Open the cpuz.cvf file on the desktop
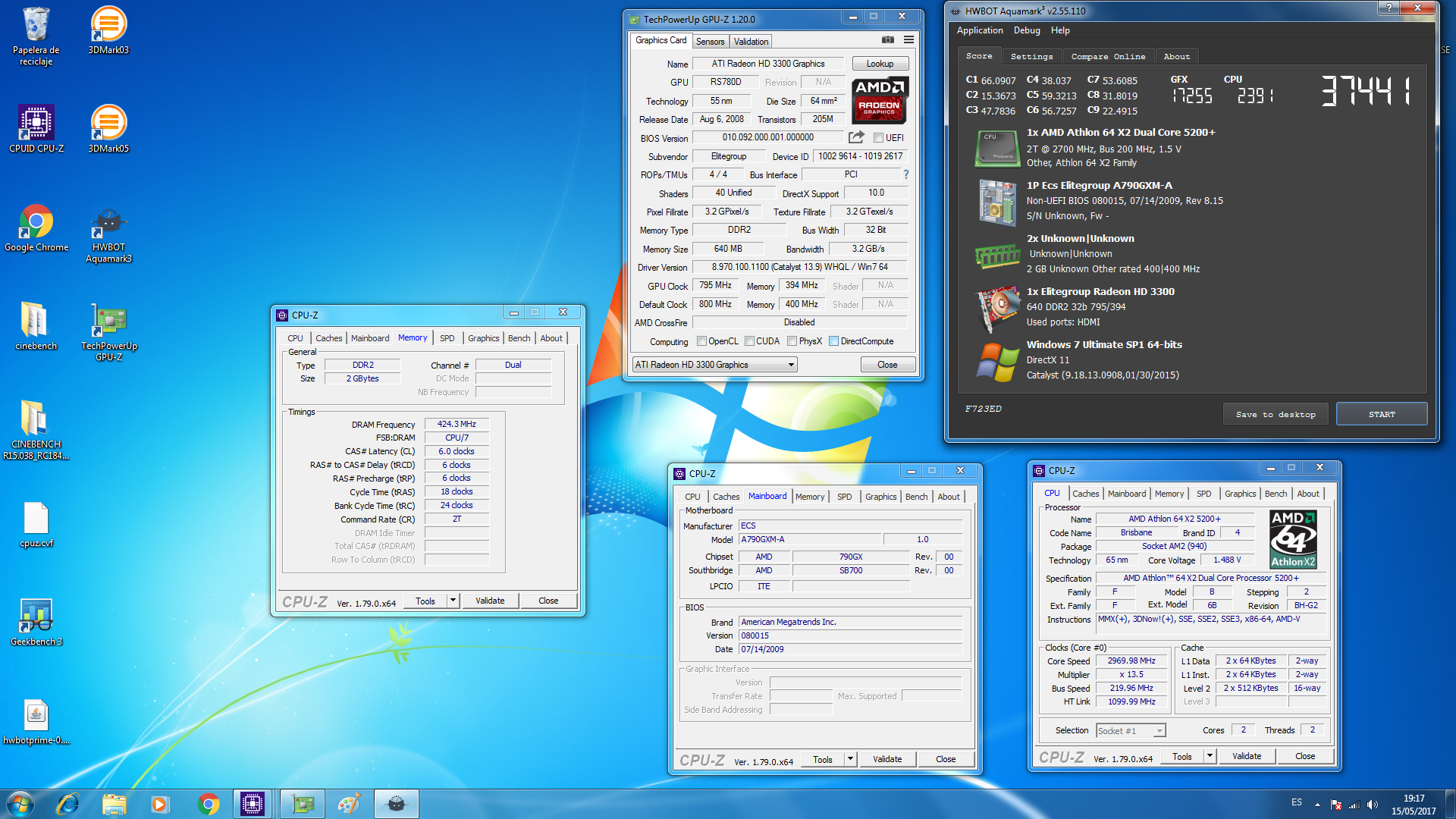The image size is (1456, 819). (36, 525)
